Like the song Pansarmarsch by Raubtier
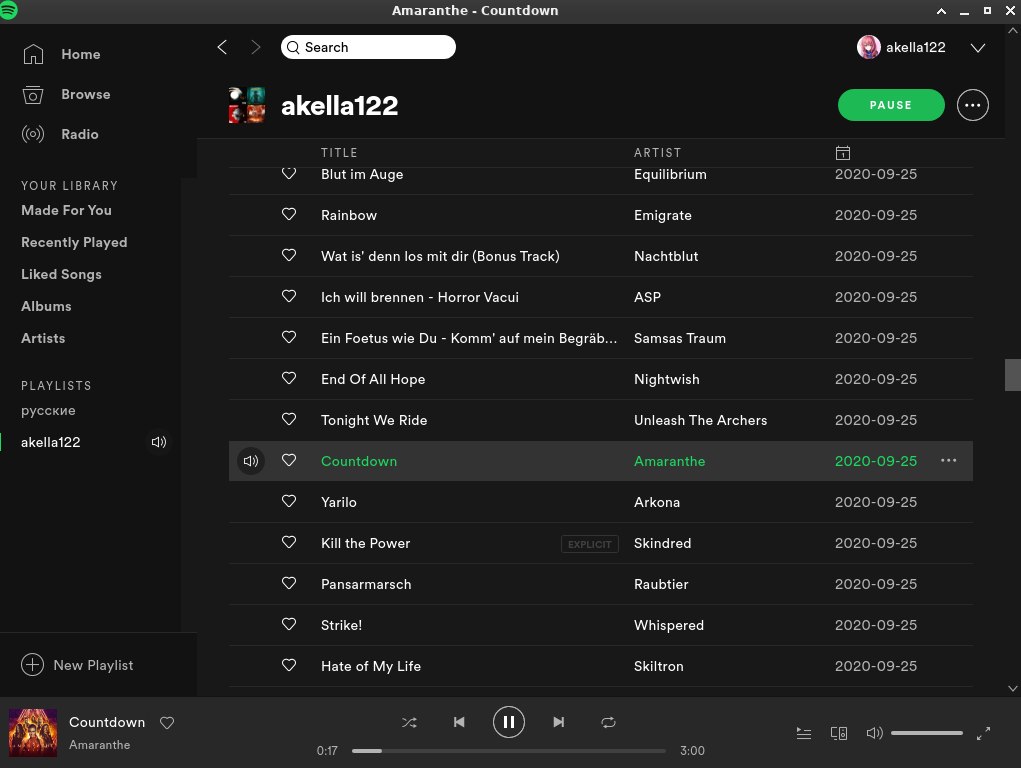Screen dimensions: 1021x768 coord(289,584)
